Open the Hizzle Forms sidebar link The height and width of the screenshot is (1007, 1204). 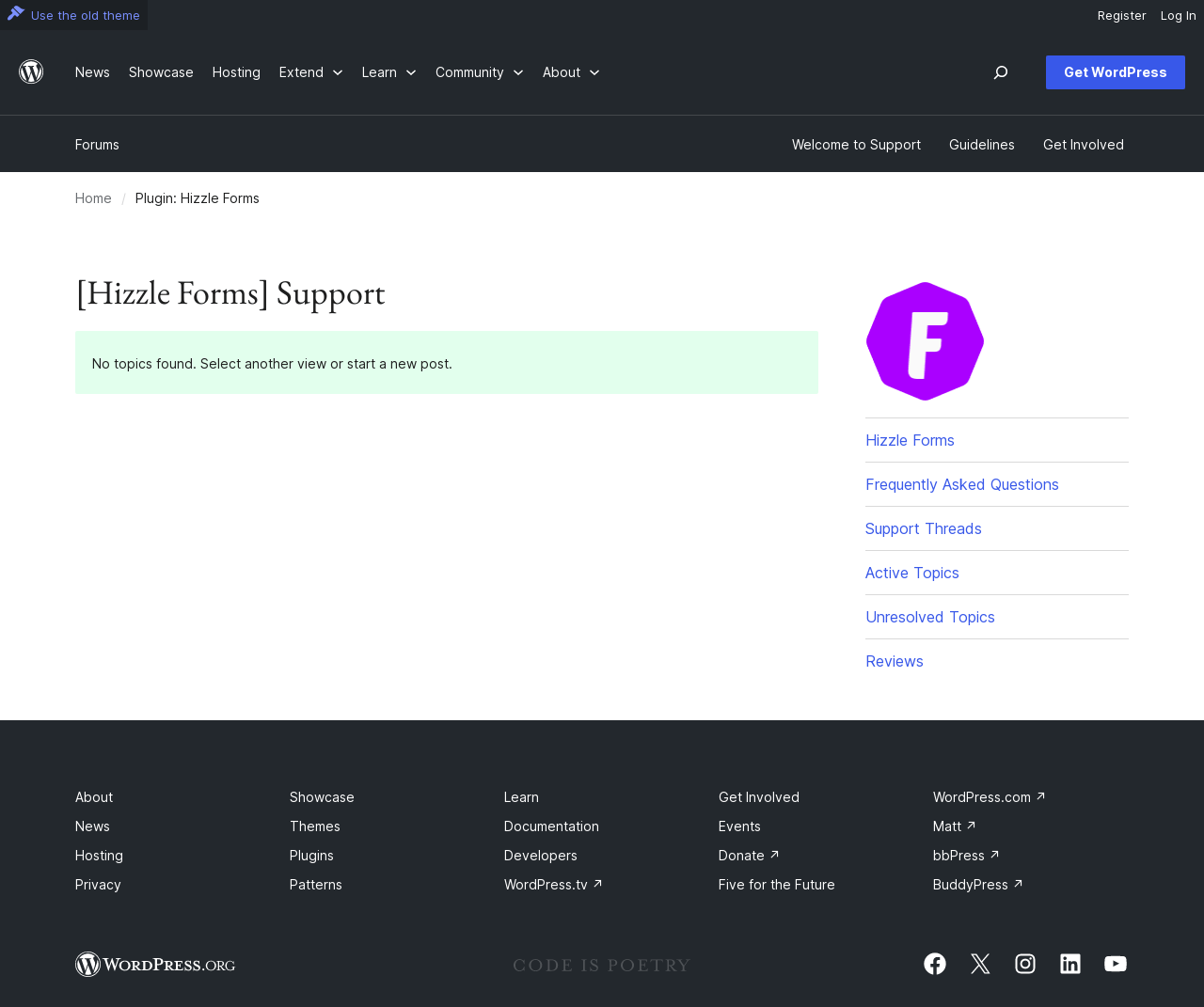910,440
